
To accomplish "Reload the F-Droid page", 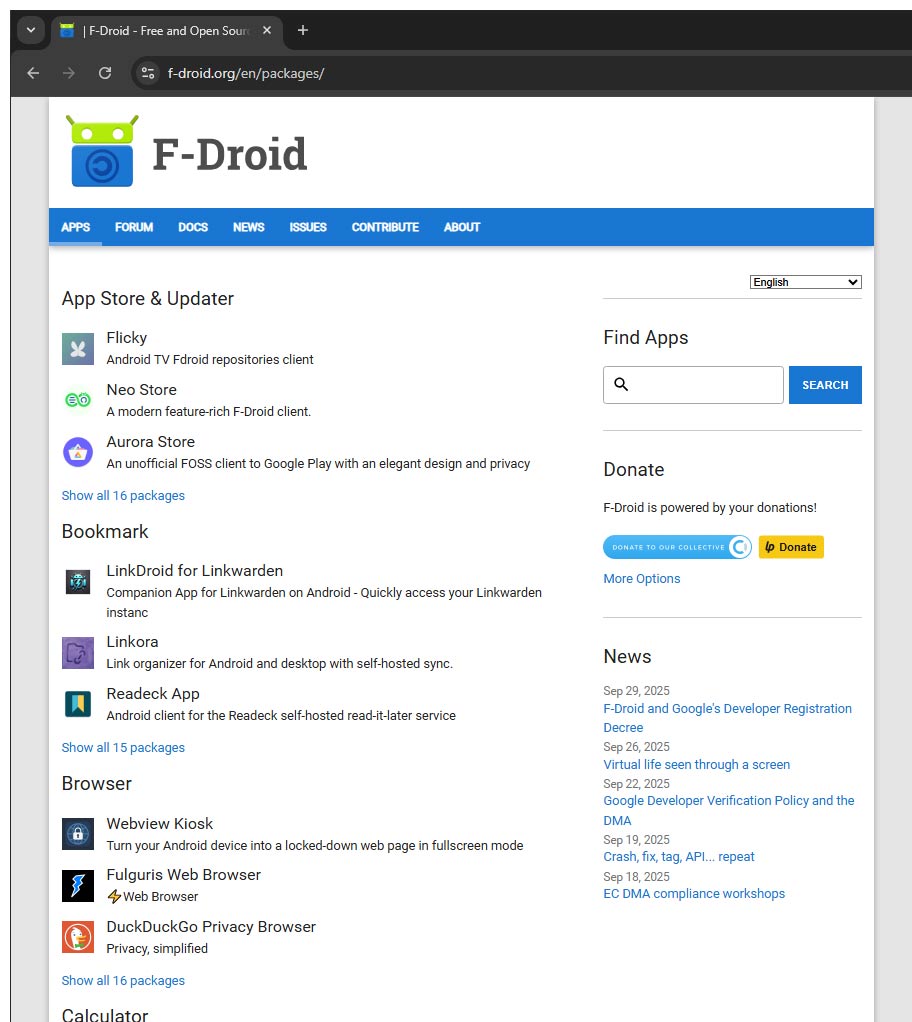I will pyautogui.click(x=105, y=73).
